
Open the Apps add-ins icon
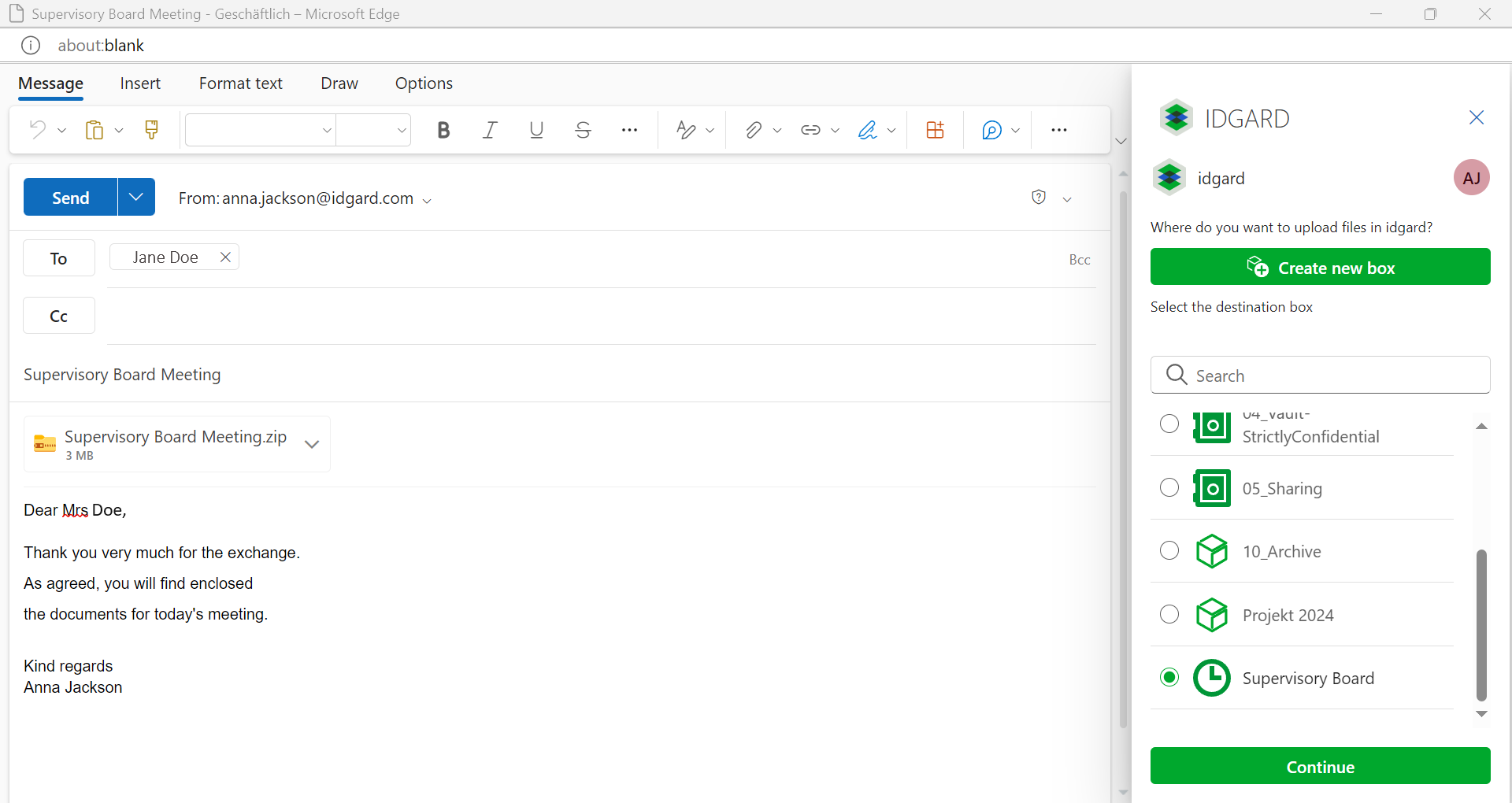pyautogui.click(x=935, y=130)
